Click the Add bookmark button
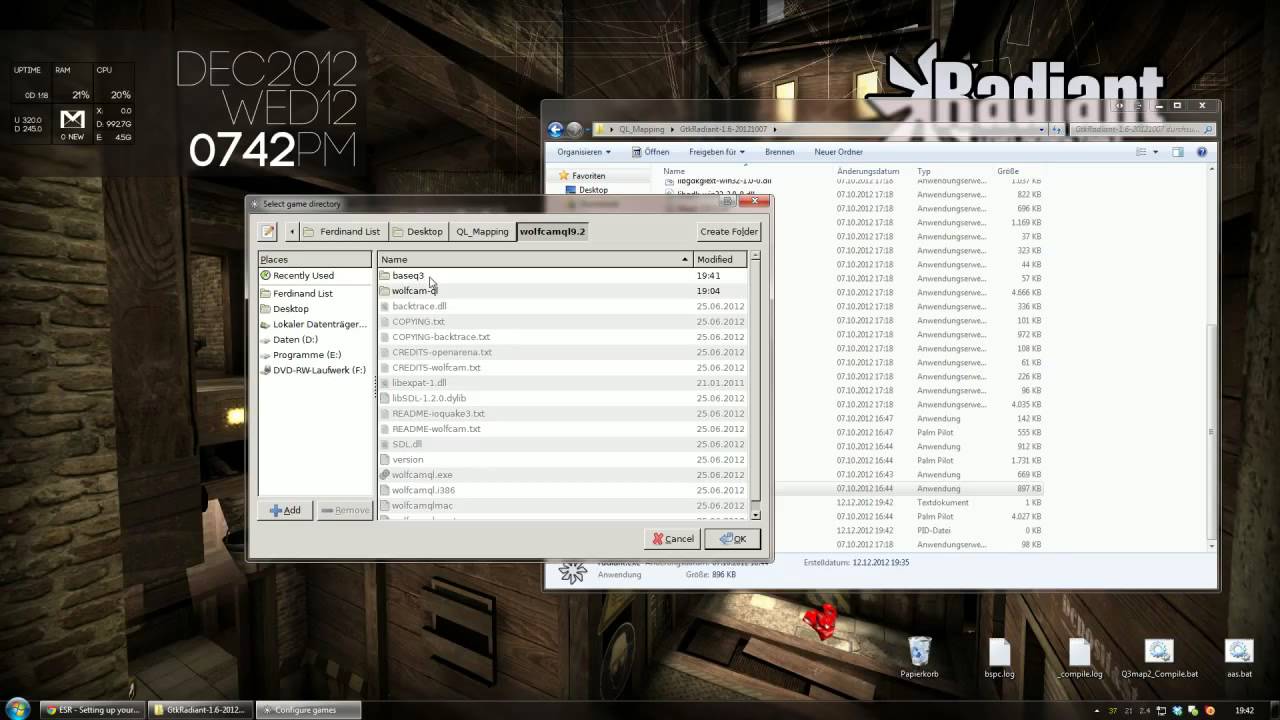Image resolution: width=1280 pixels, height=720 pixels. [285, 510]
